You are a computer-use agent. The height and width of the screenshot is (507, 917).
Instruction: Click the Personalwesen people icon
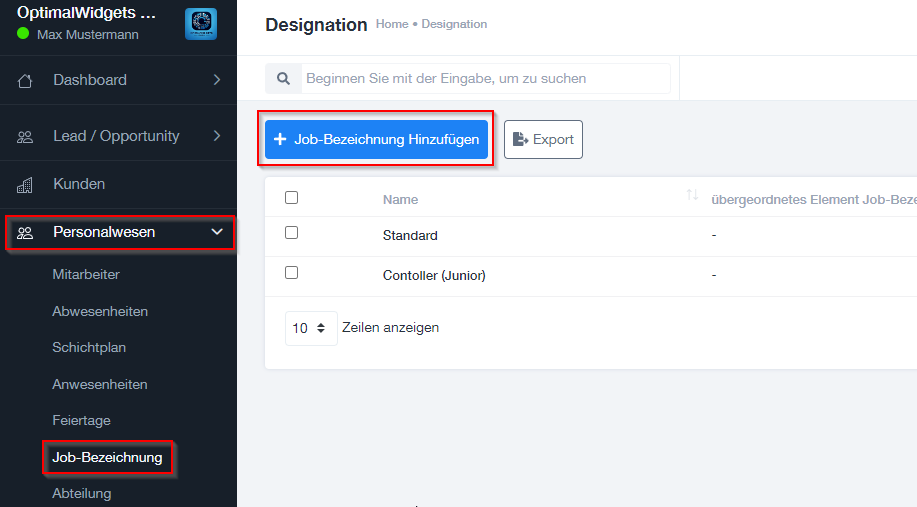25,233
